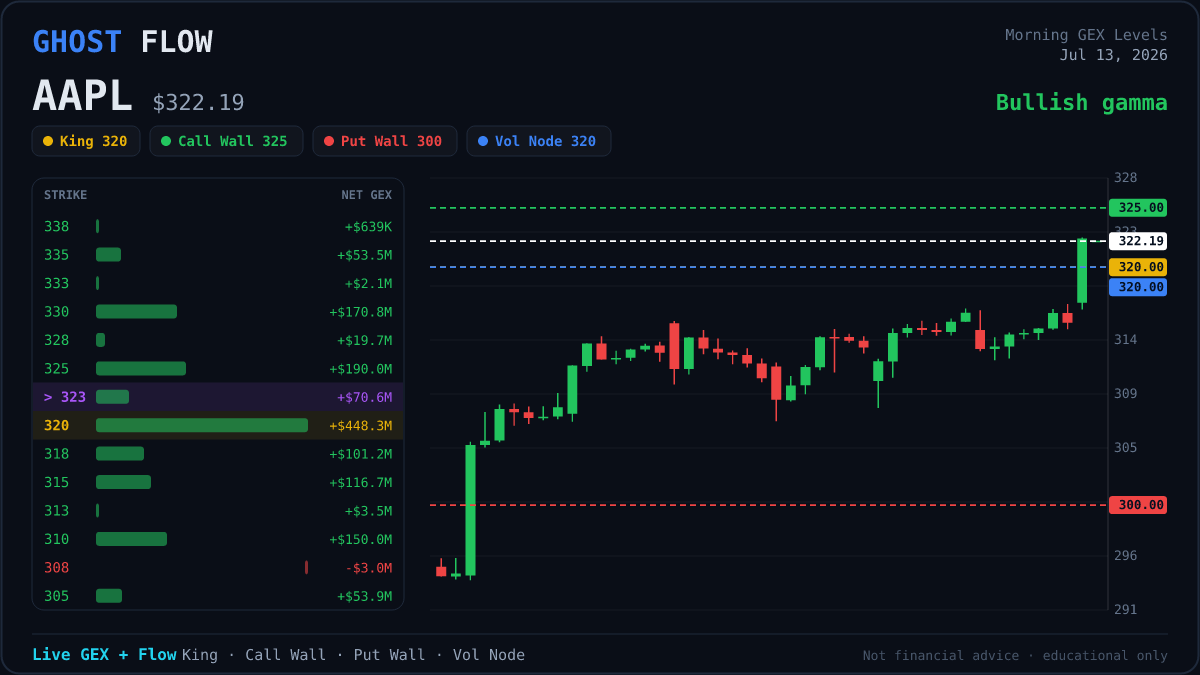The image size is (1200, 675).
Task: Click the 291 price axis label
Action: pyautogui.click(x=1125, y=610)
